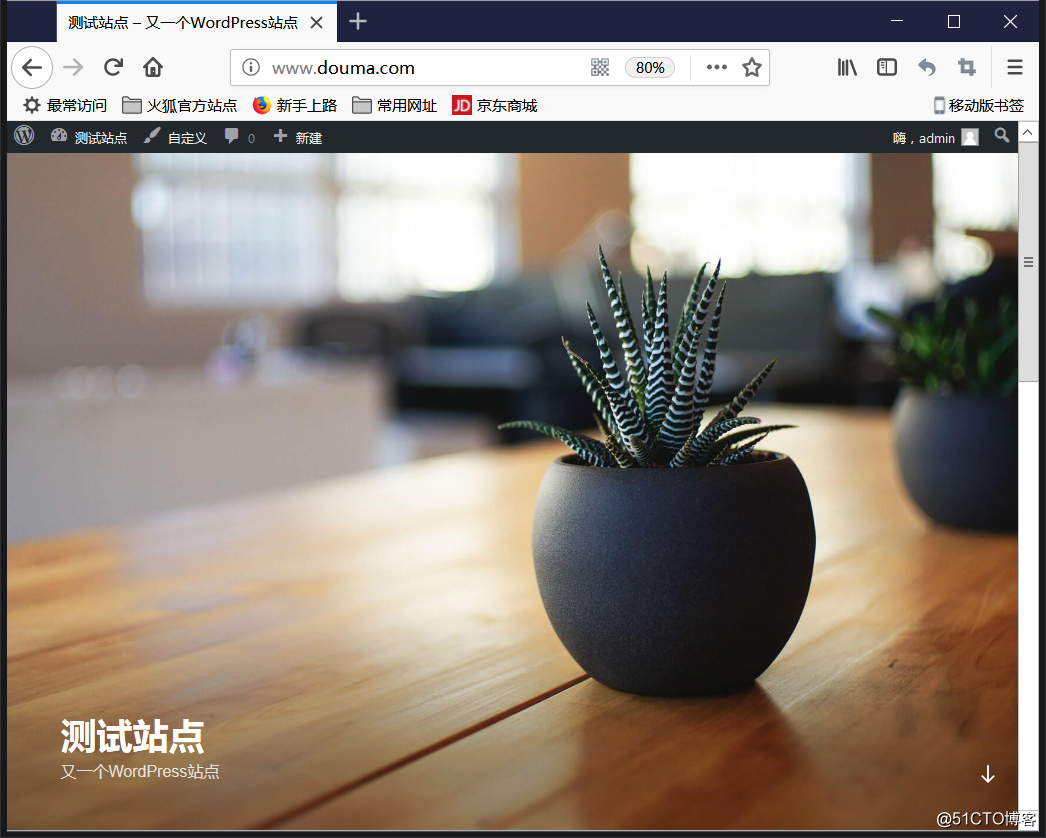Click the admin avatar image
This screenshot has height=838, width=1046.
point(970,137)
